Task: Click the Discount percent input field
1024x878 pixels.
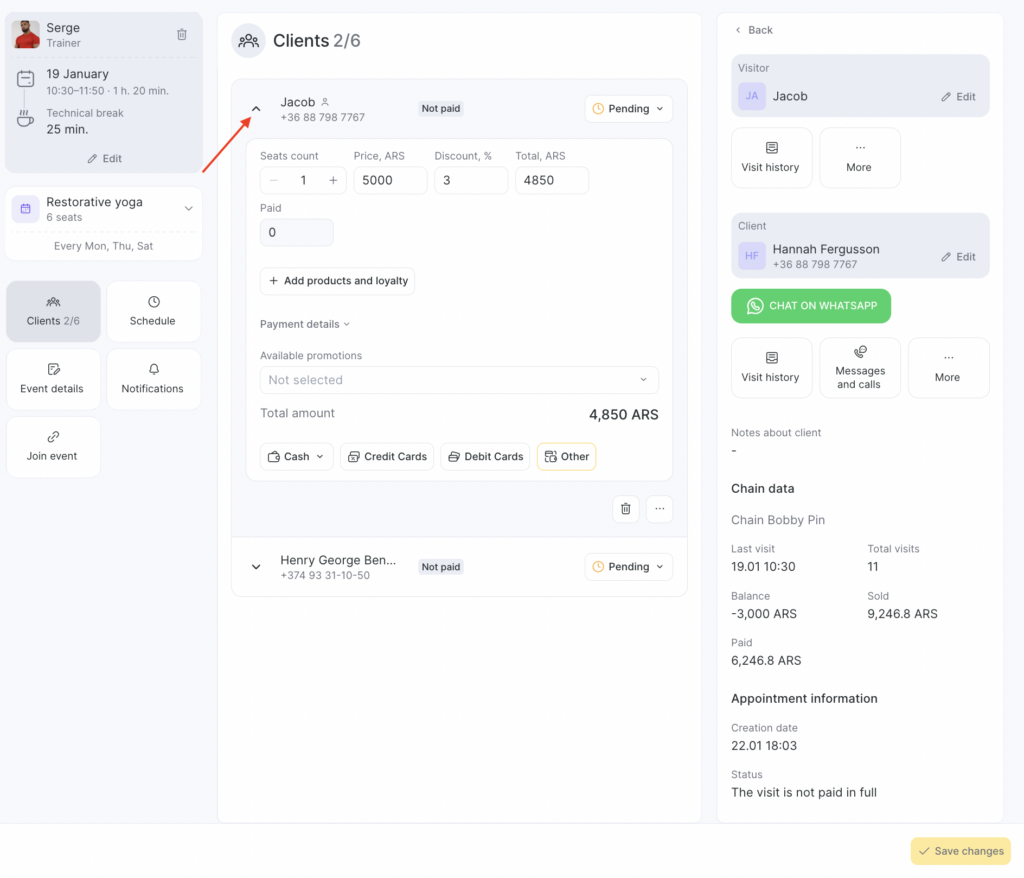Action: pos(471,181)
